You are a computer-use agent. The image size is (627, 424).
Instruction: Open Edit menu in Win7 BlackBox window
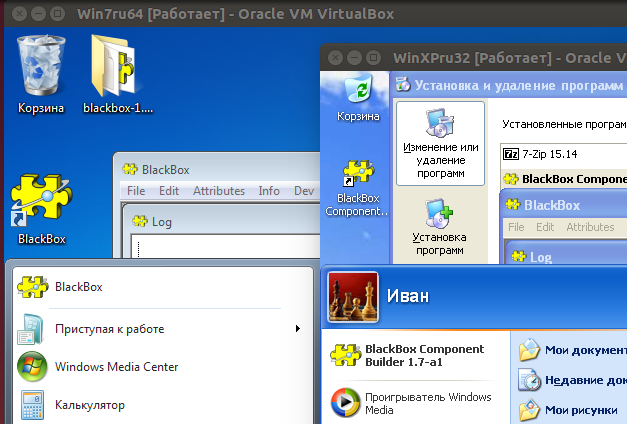click(169, 191)
